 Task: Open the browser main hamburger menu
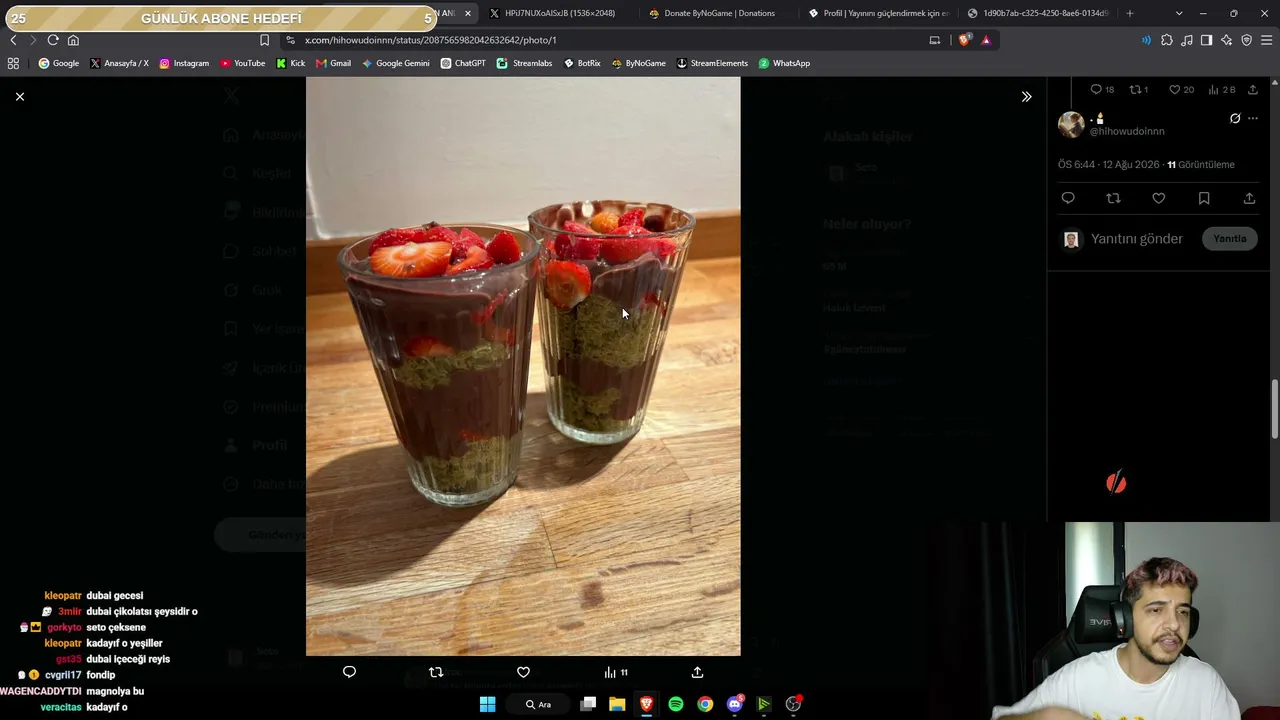pyautogui.click(x=1266, y=40)
